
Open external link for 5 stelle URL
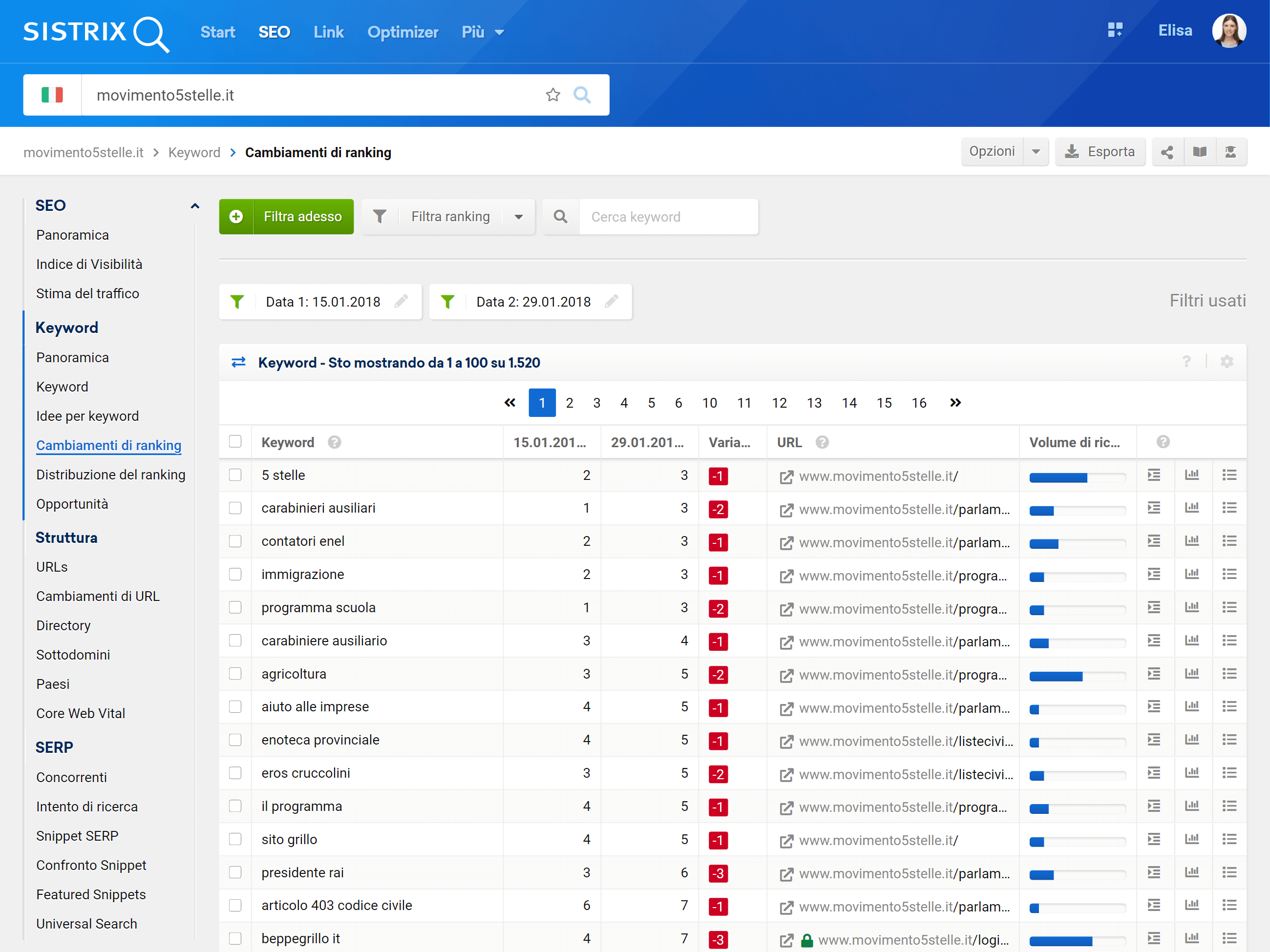786,477
